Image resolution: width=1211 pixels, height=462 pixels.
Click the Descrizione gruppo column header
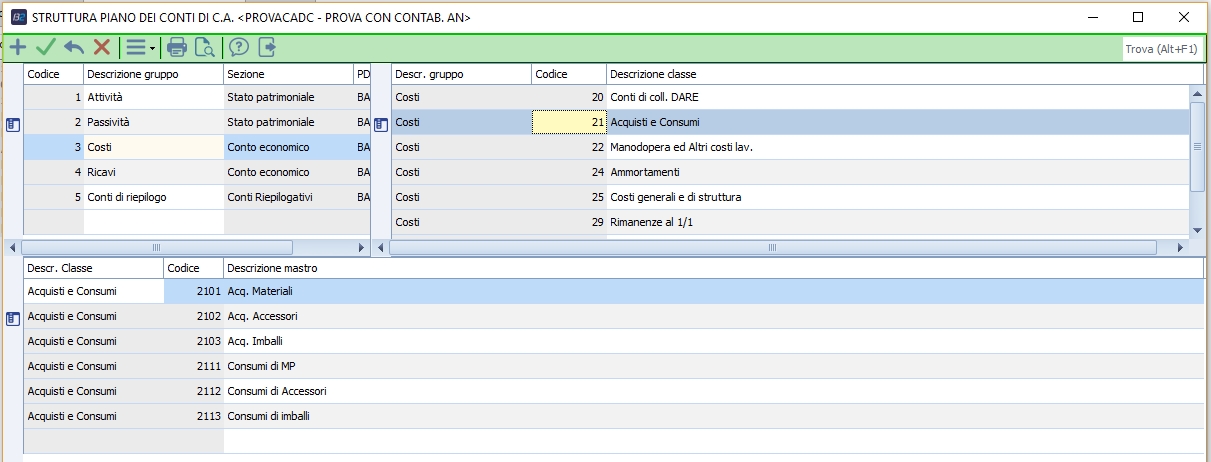click(153, 74)
